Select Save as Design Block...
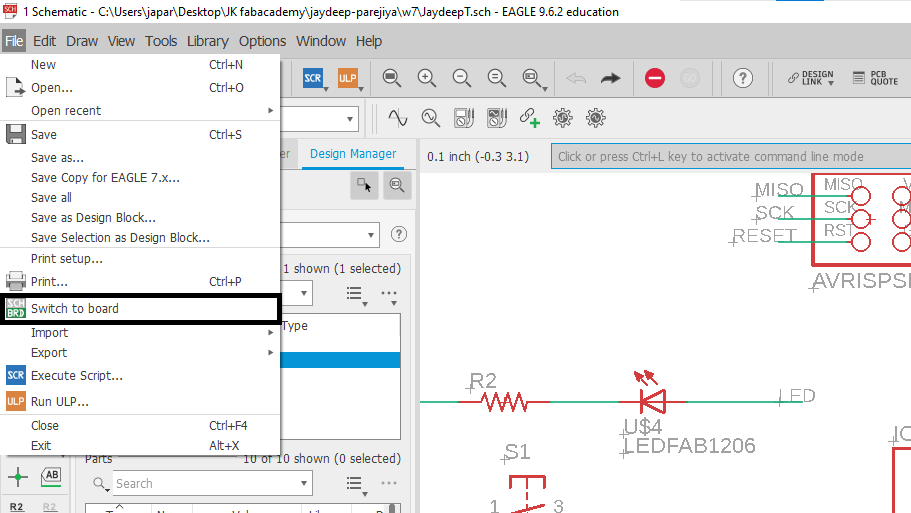The image size is (911, 513). point(140,217)
